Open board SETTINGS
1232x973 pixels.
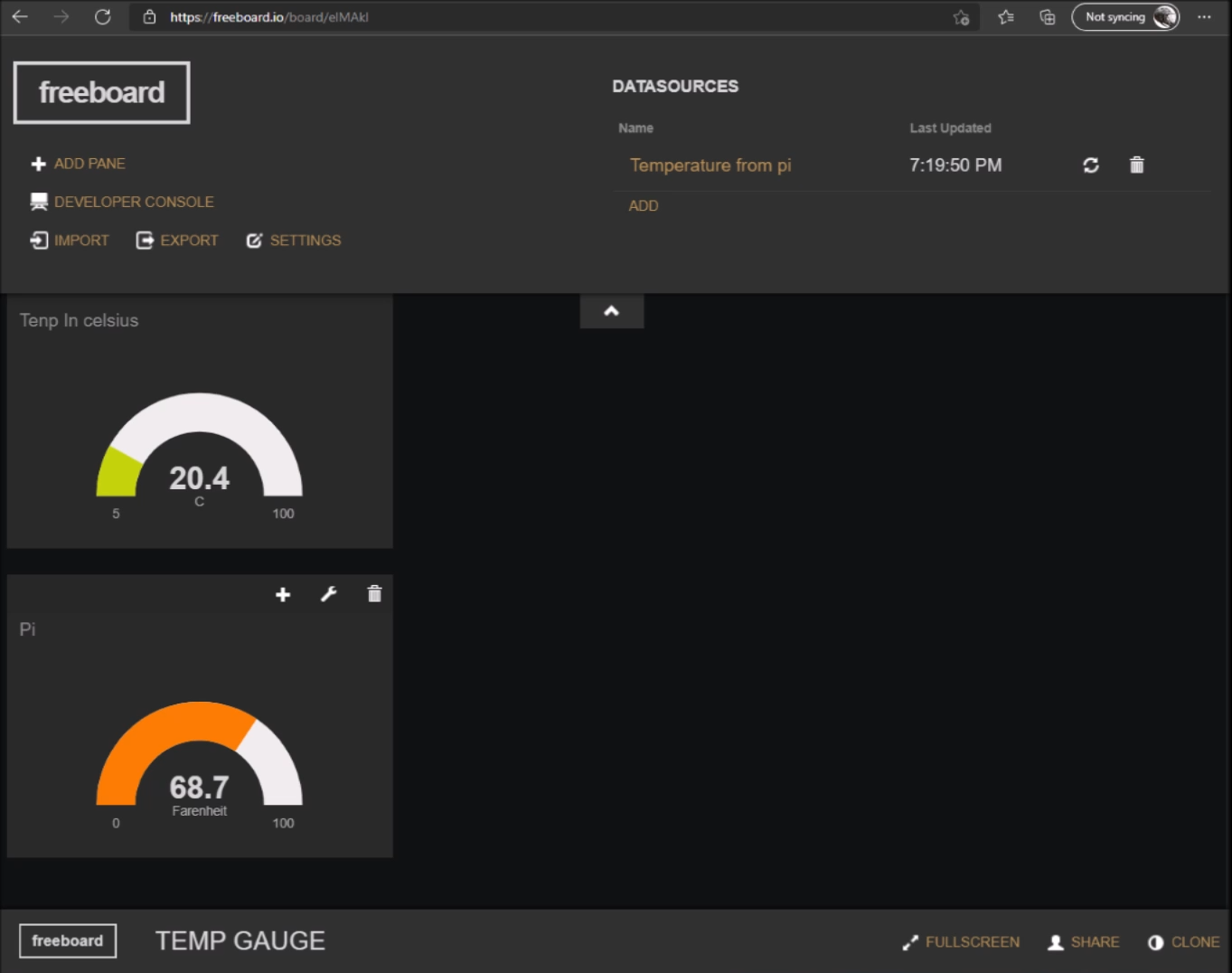click(294, 241)
